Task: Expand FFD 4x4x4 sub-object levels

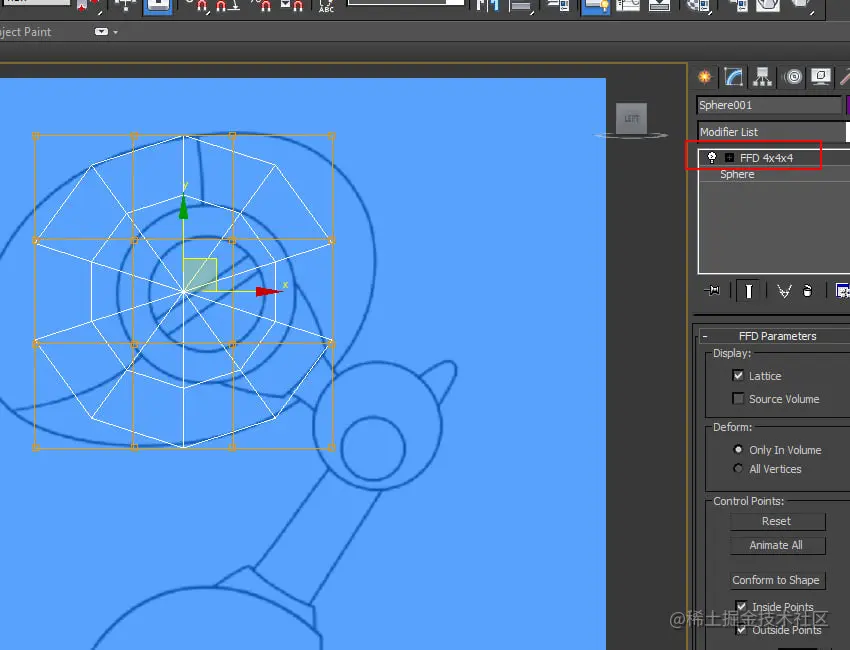Action: (x=730, y=158)
